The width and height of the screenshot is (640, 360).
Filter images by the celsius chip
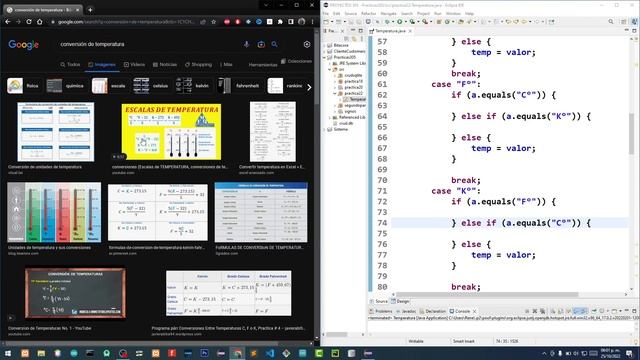tap(151, 86)
